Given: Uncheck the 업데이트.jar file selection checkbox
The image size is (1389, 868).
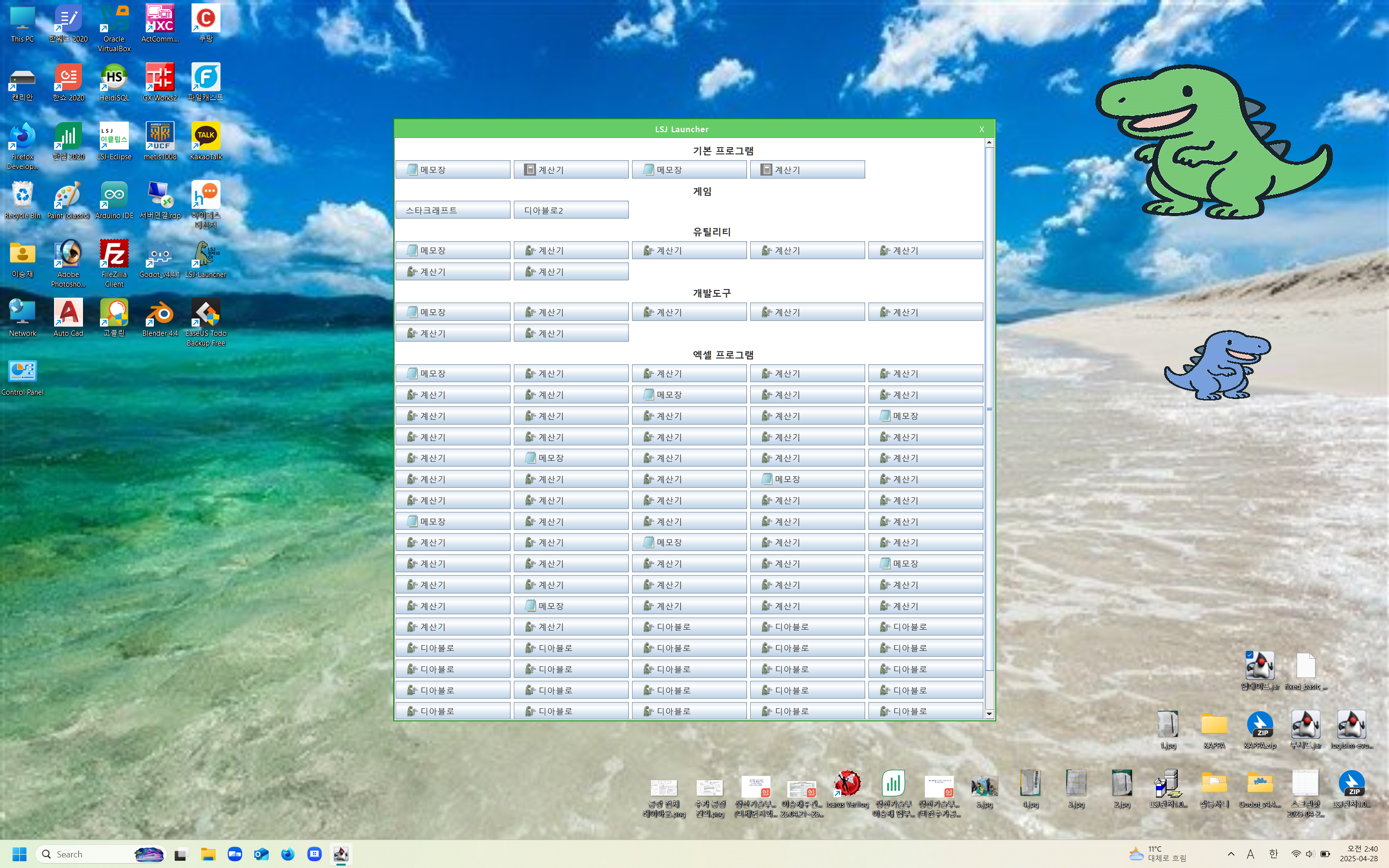Looking at the screenshot, I should [x=1249, y=654].
